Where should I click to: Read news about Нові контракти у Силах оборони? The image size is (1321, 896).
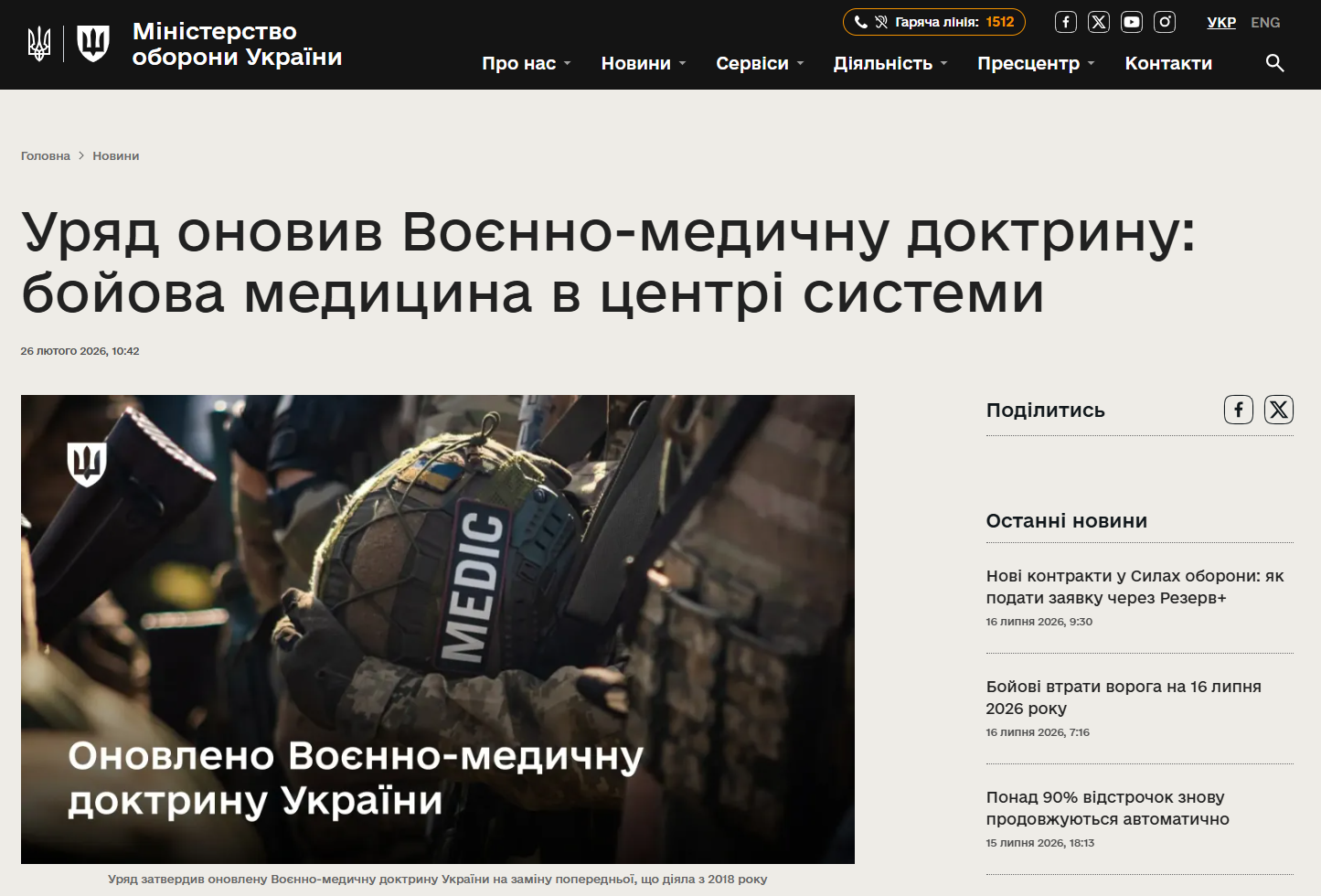tap(1135, 587)
